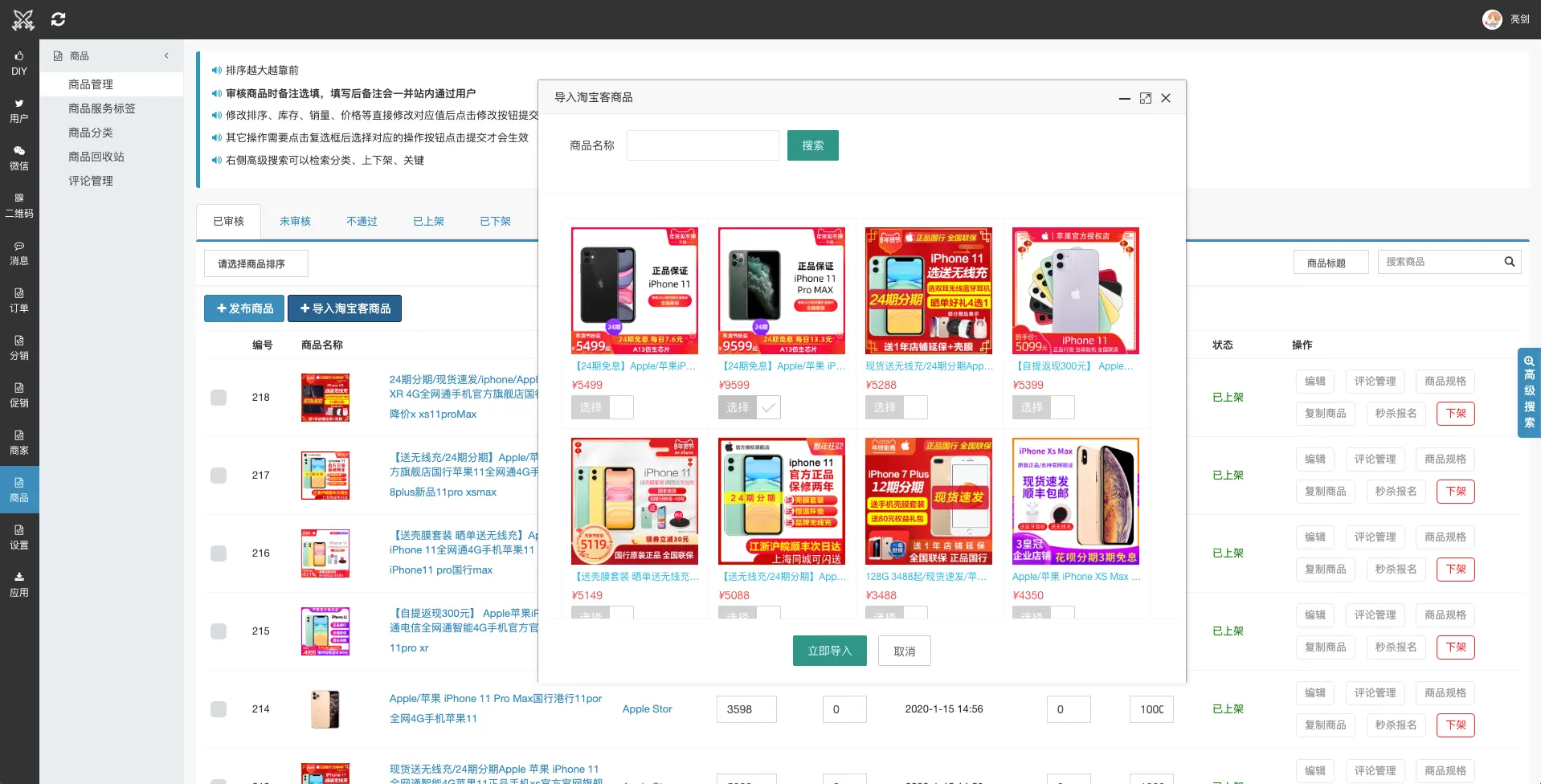This screenshot has width=1541, height=784.
Task: Click the 立即导入 button
Action: [x=829, y=651]
